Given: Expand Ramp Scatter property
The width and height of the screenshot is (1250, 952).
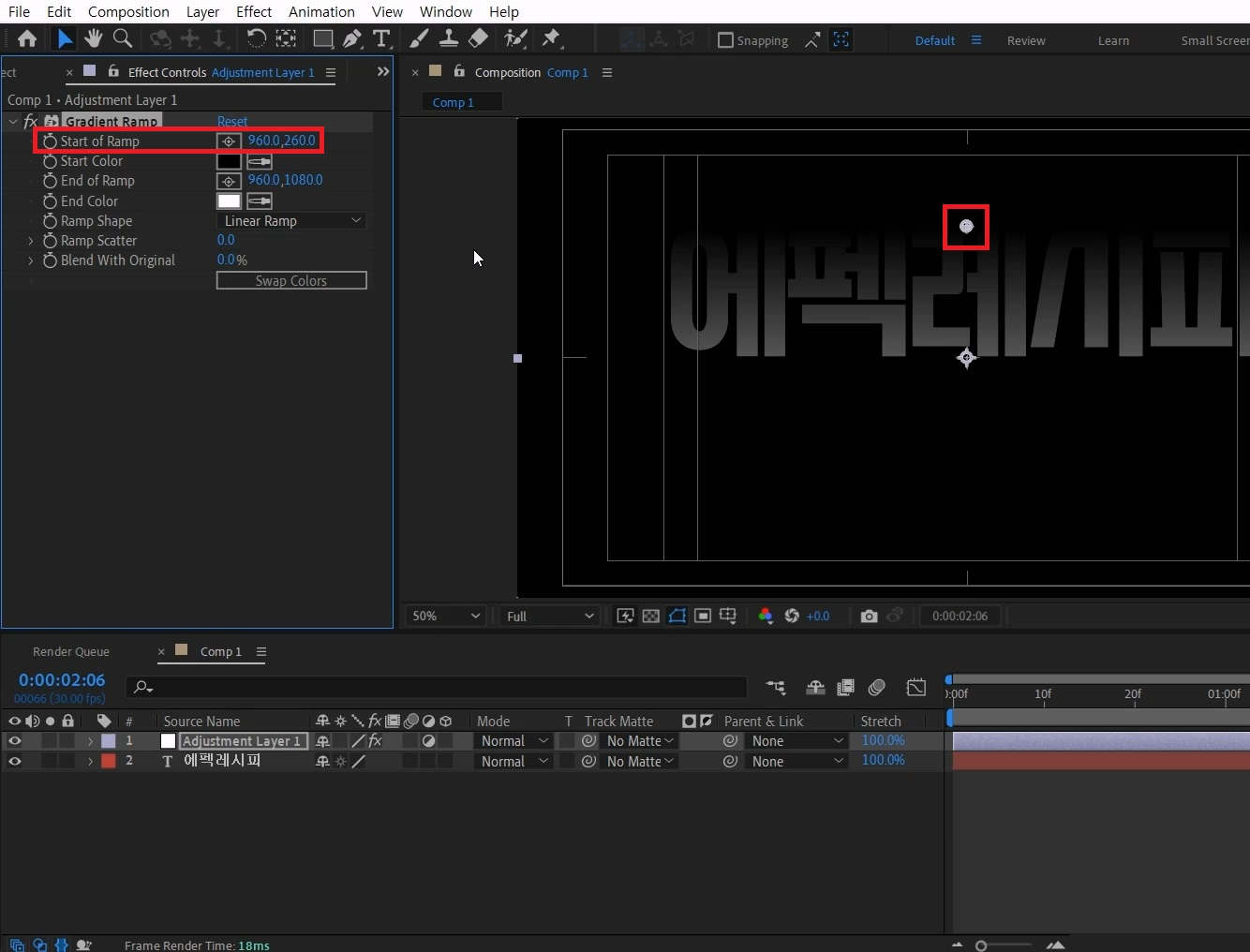Looking at the screenshot, I should tap(31, 241).
